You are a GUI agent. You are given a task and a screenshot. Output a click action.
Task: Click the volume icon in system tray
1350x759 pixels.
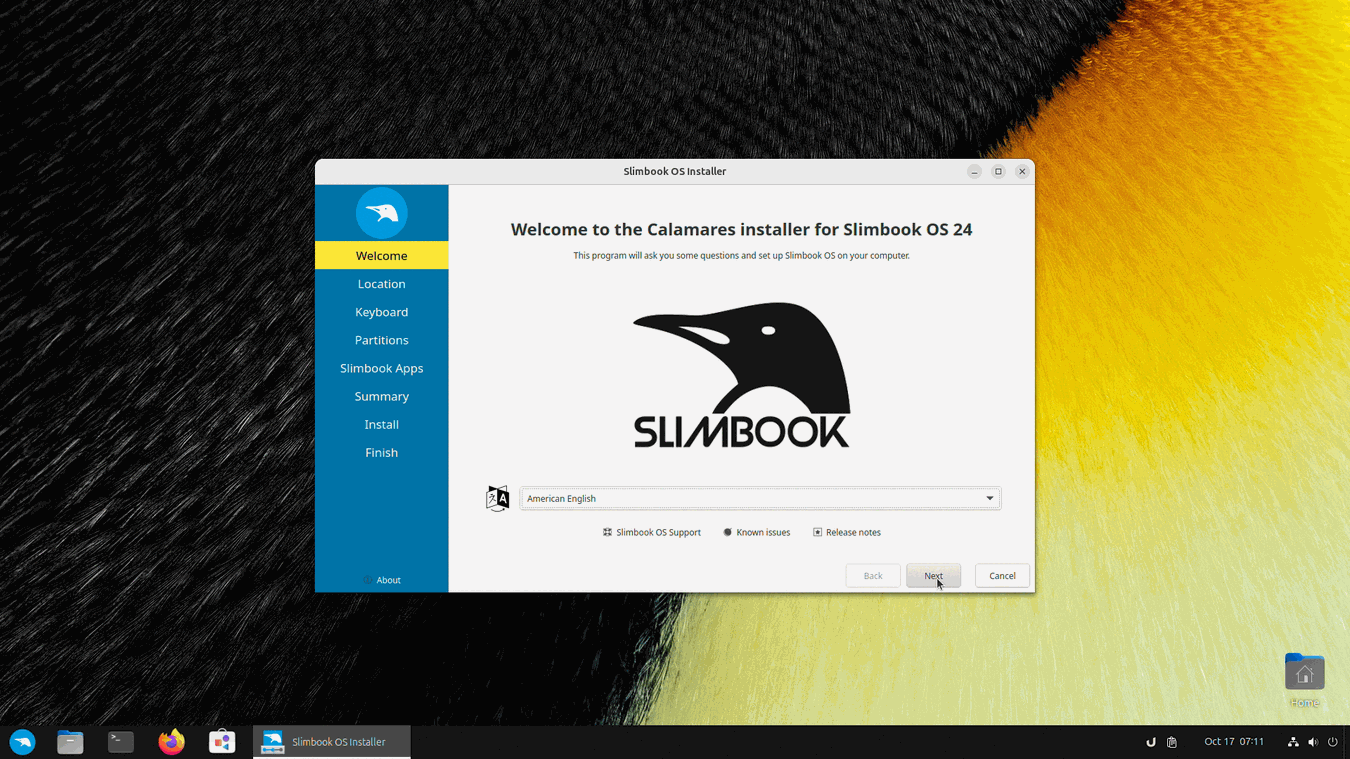(1313, 742)
